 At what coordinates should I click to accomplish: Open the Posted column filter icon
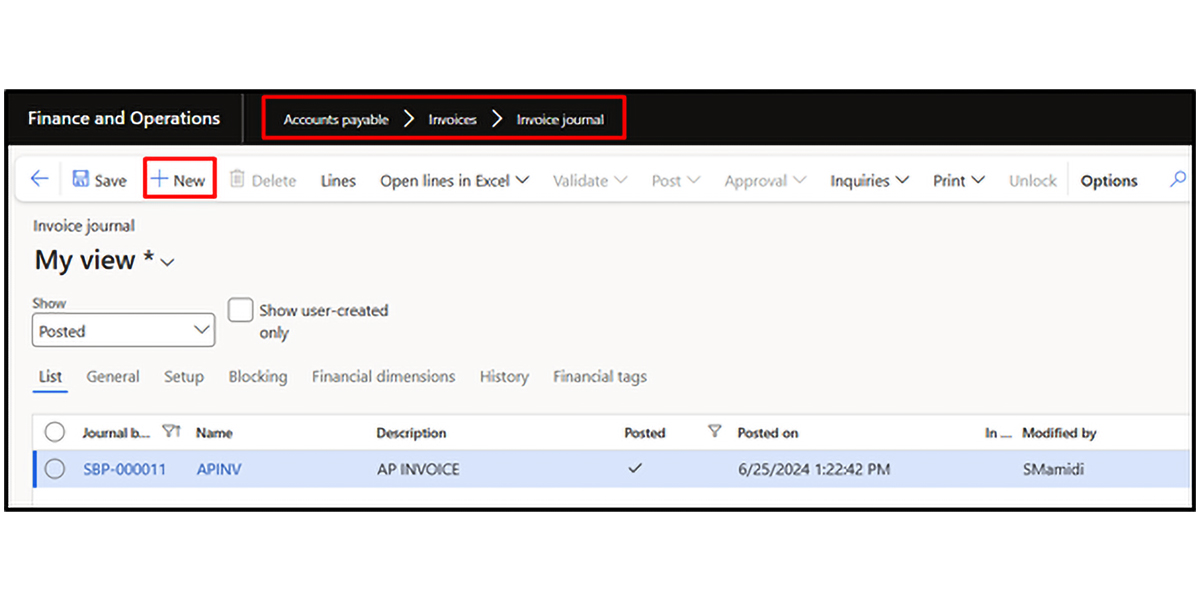[714, 432]
